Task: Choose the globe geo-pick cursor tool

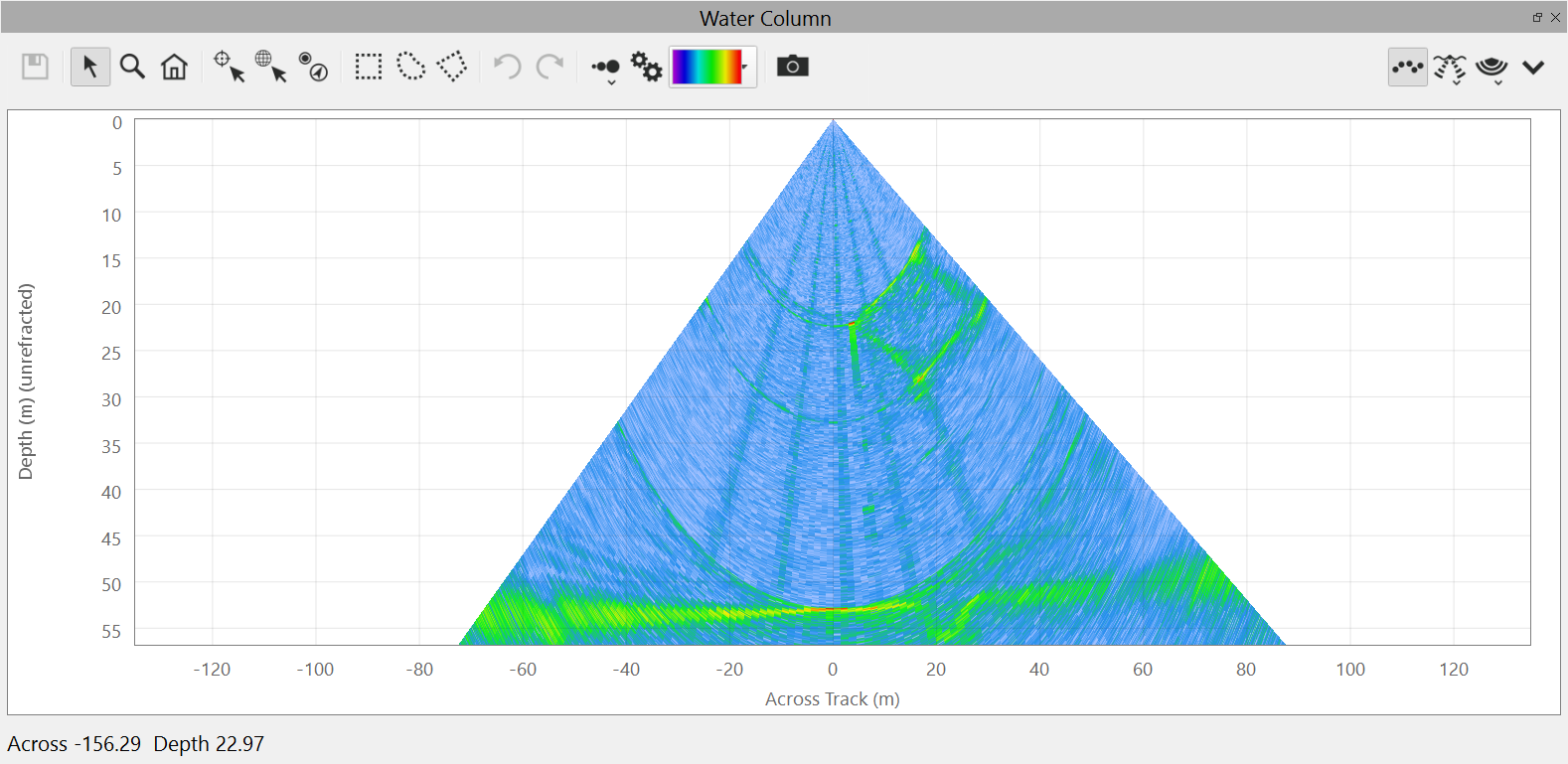Action: click(x=270, y=67)
